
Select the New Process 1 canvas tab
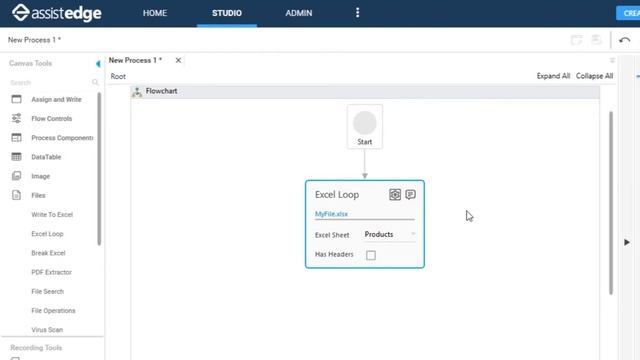135,60
